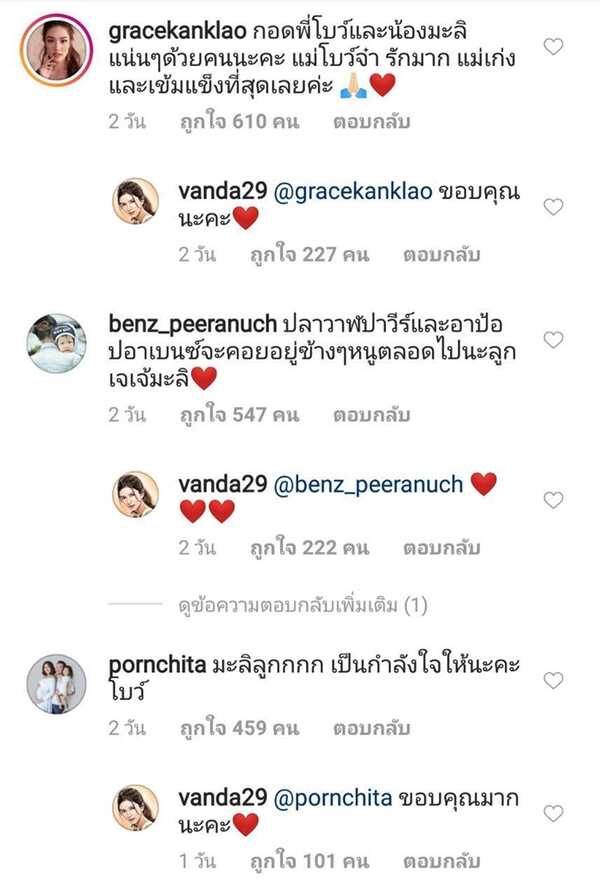The image size is (600, 896).
Task: Reply to vanda29's one-day-old comment
Action: [442, 861]
